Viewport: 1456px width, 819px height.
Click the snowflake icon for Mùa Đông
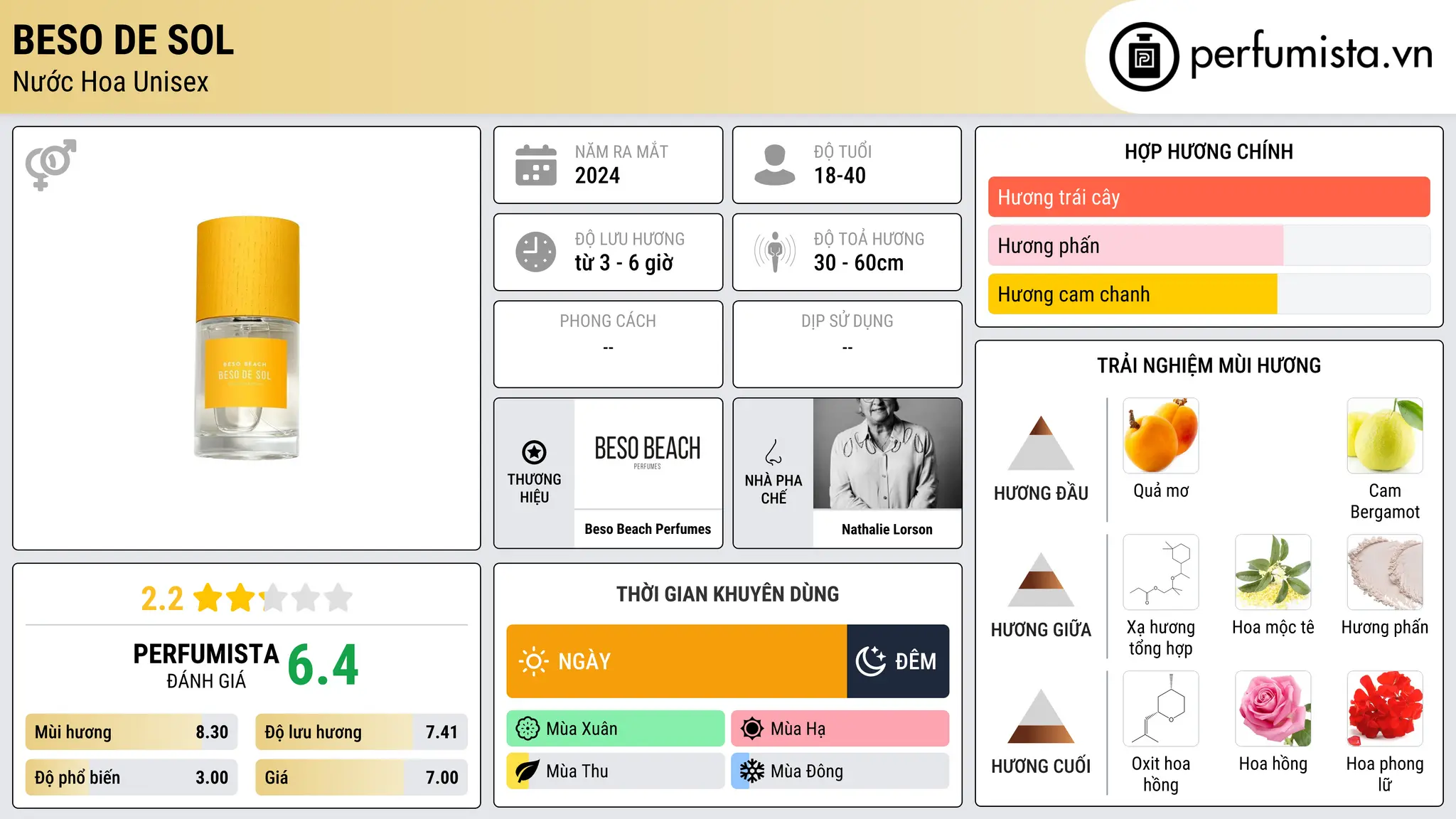coord(752,771)
